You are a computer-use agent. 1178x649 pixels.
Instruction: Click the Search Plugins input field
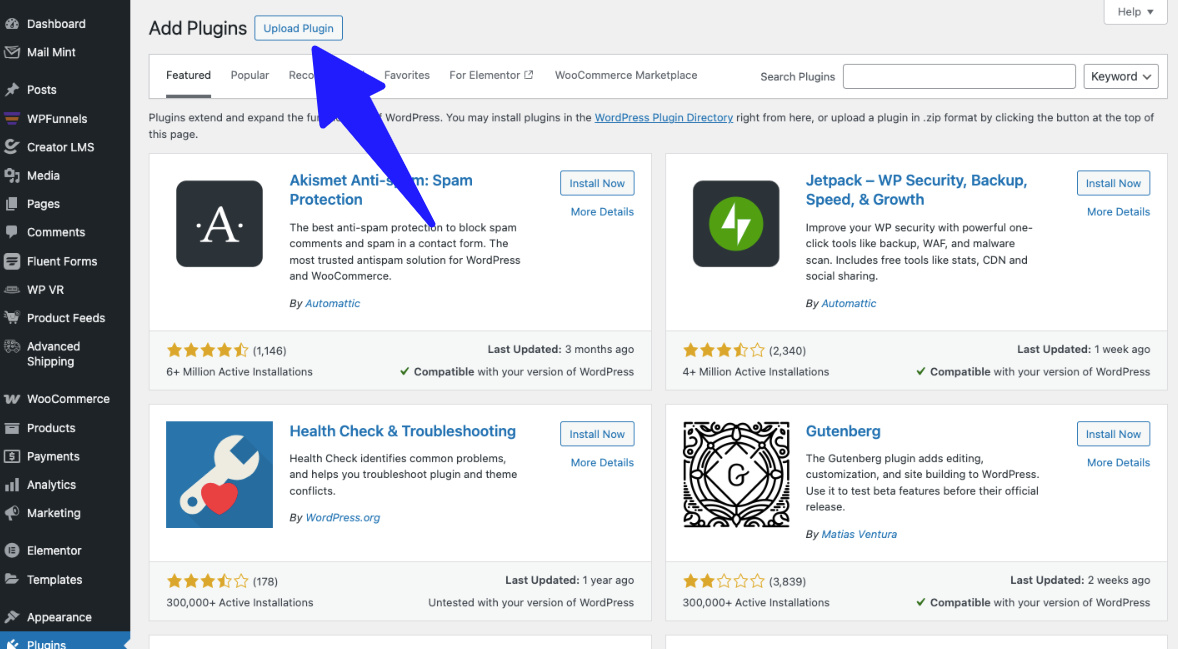tap(959, 77)
